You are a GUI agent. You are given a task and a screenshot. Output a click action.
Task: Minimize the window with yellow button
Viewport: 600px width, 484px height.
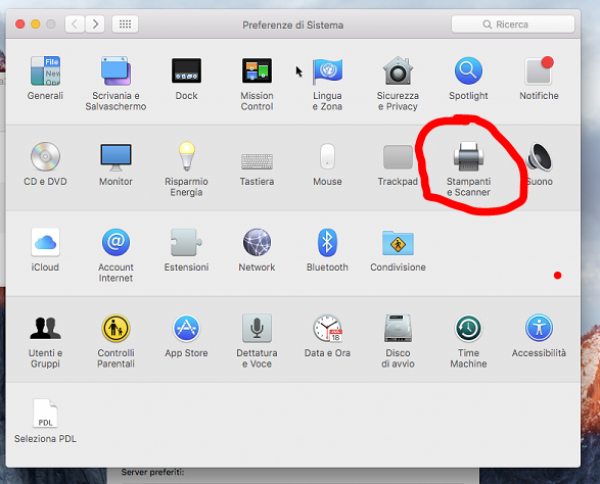click(x=35, y=24)
